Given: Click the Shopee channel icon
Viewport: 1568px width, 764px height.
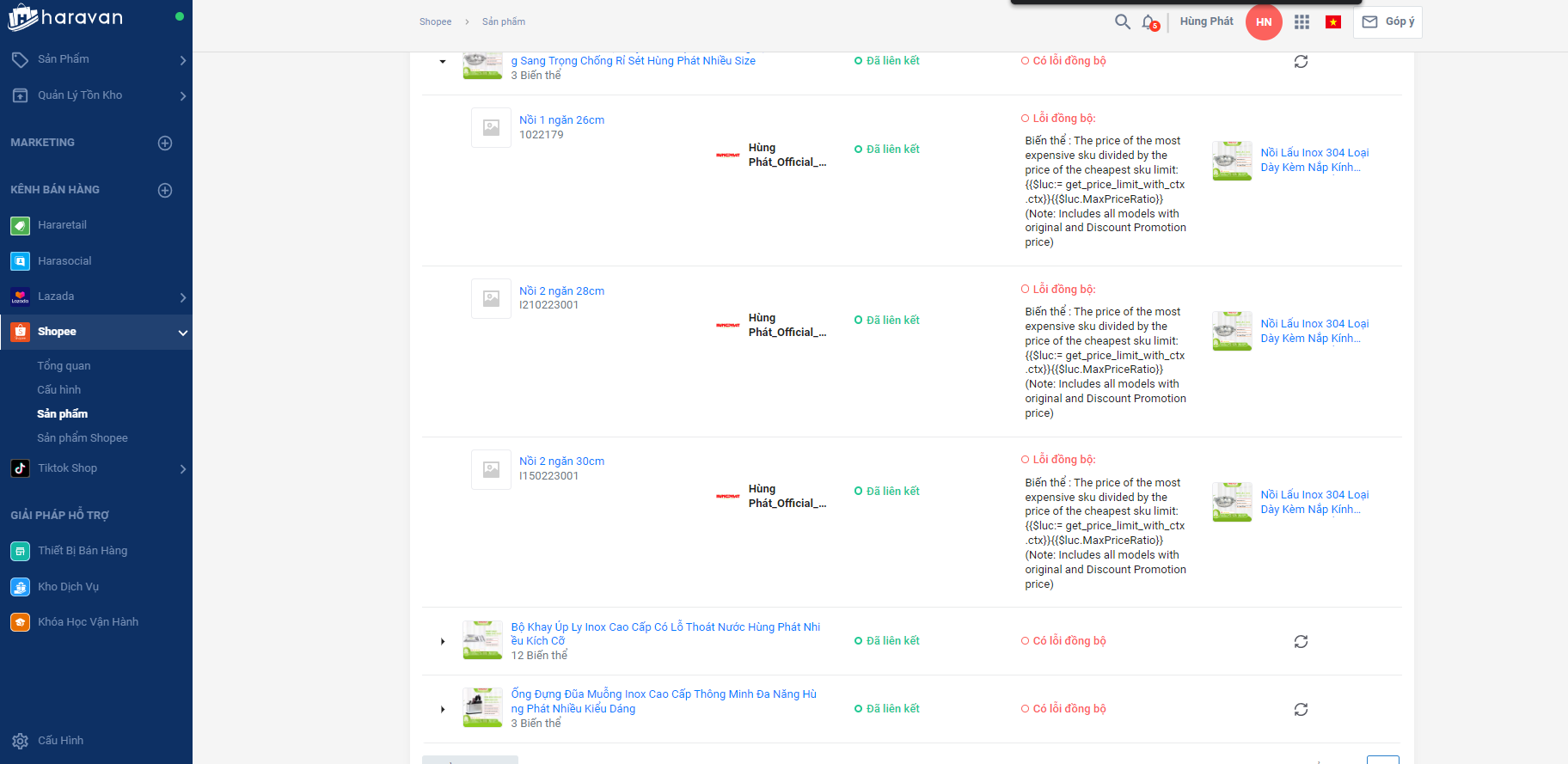Looking at the screenshot, I should (20, 332).
